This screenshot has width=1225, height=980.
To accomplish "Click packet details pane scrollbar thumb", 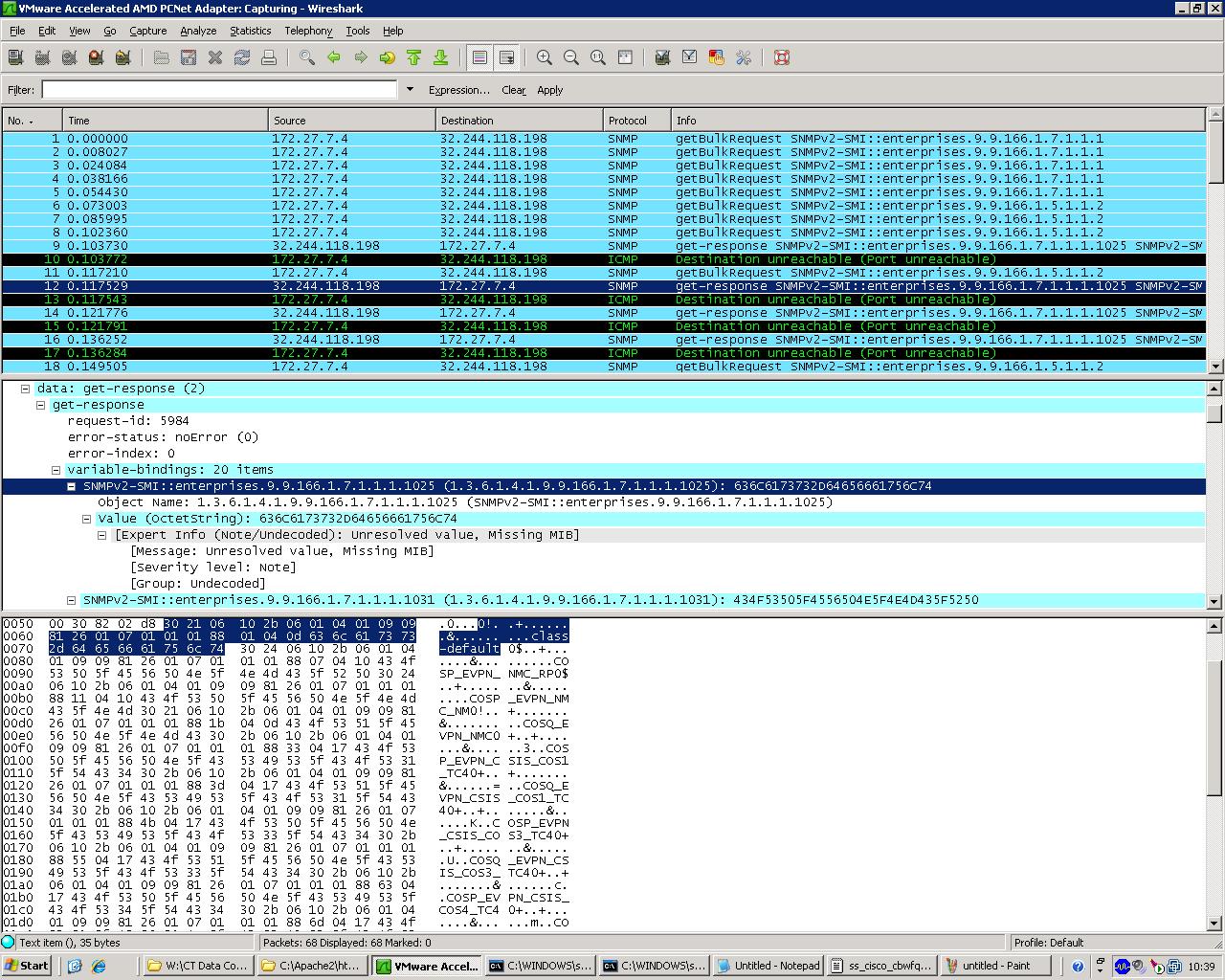I will click(x=1215, y=412).
